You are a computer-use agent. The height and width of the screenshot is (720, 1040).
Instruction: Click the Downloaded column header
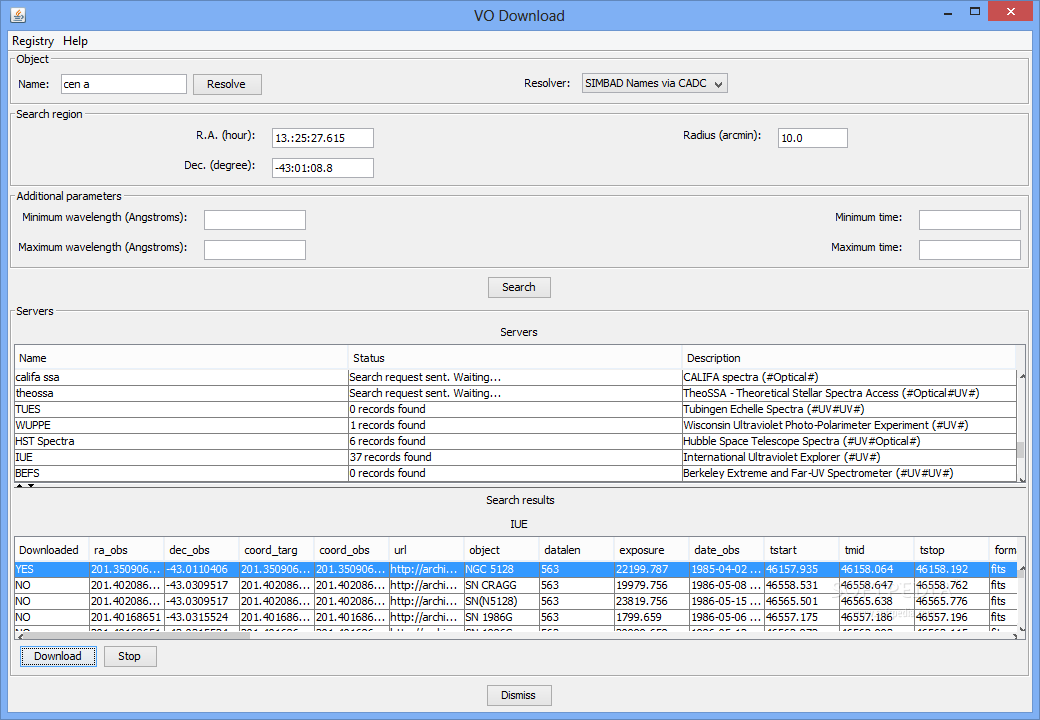pos(52,550)
